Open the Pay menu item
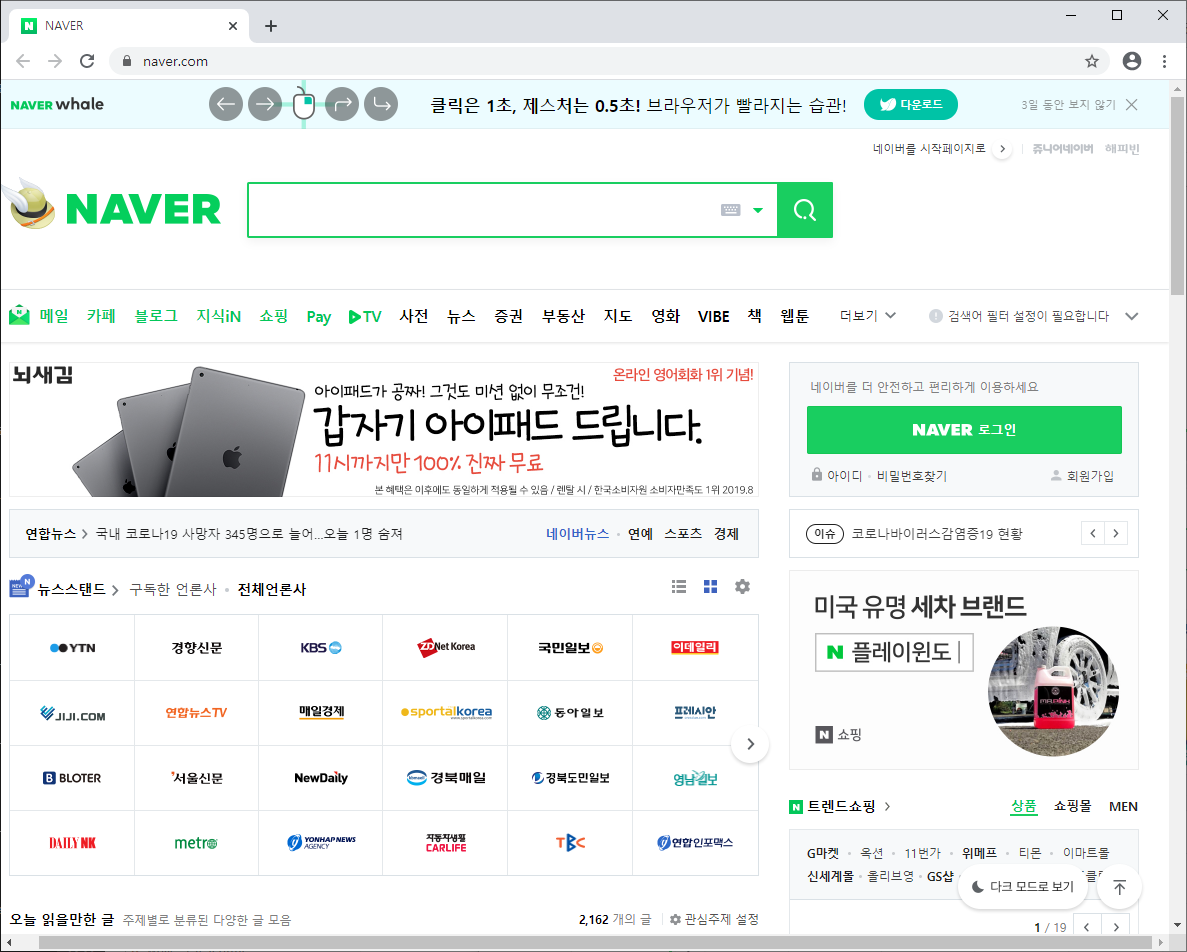The height and width of the screenshot is (952, 1187). click(319, 316)
